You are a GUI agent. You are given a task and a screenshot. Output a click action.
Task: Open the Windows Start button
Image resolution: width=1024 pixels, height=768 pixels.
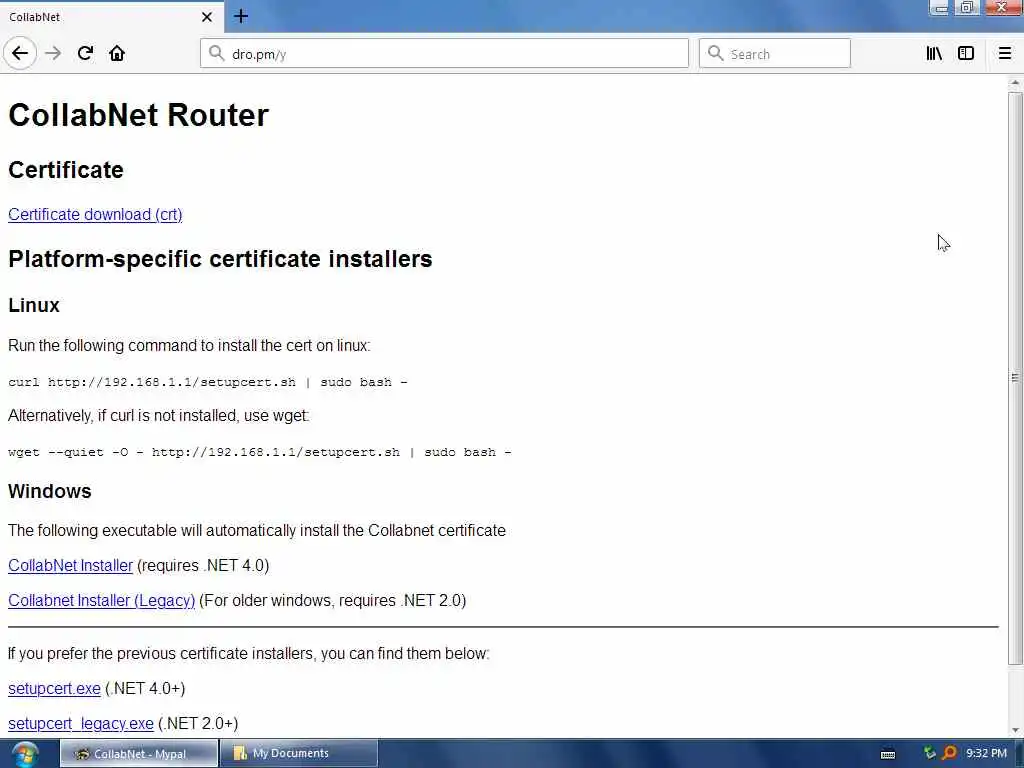[25, 754]
